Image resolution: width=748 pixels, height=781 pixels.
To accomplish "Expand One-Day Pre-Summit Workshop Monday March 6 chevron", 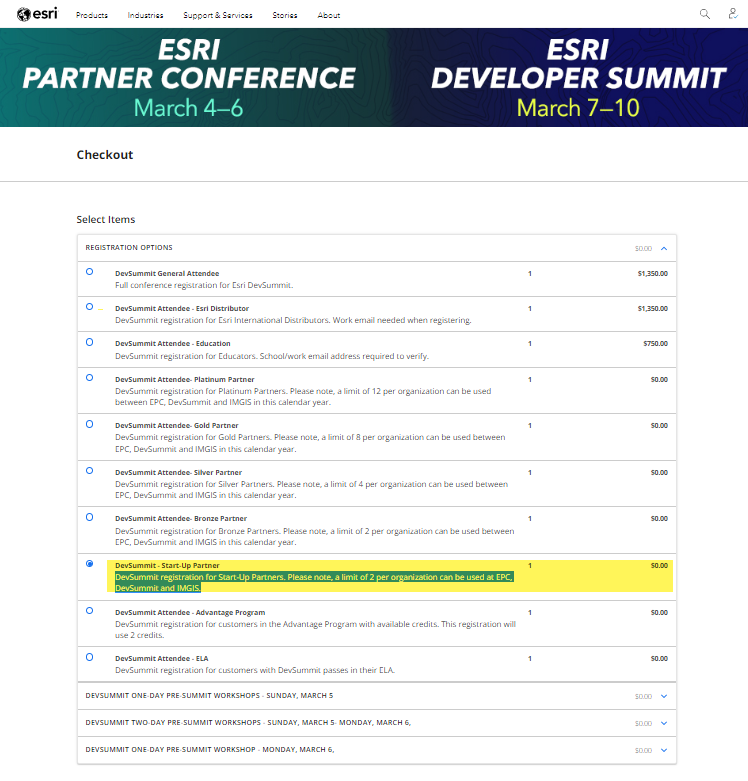I will [x=664, y=750].
